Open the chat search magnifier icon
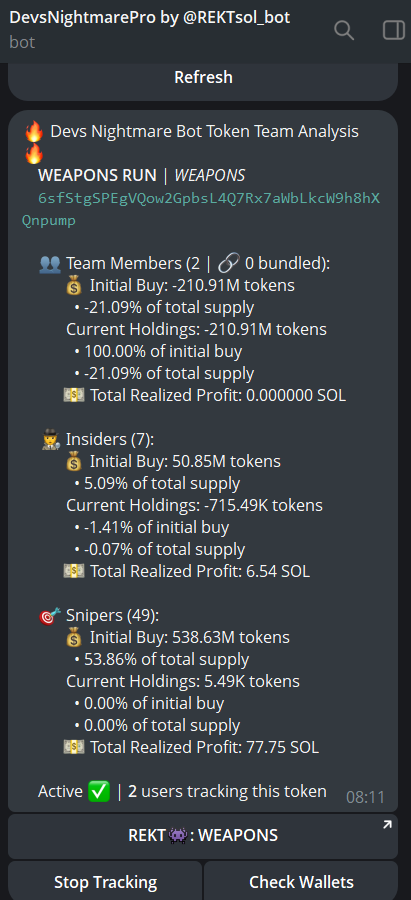411x900 pixels. (x=344, y=30)
